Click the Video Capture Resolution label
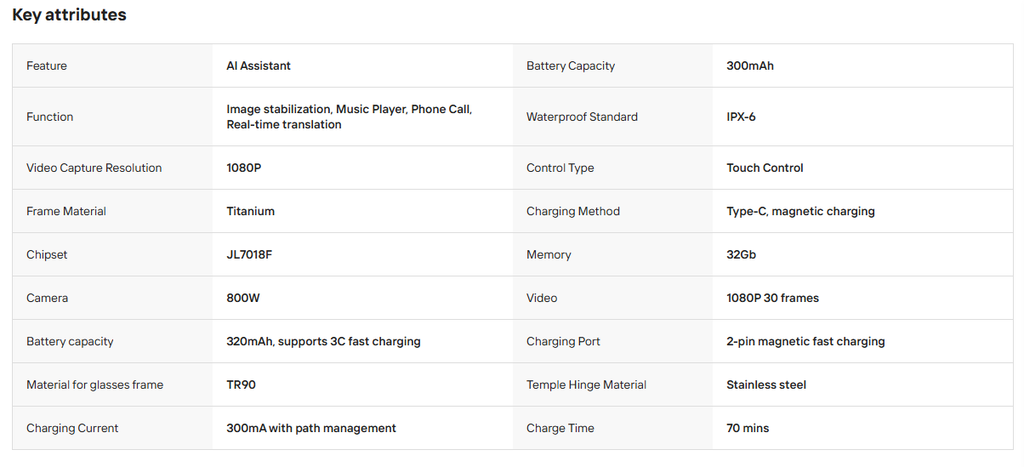The width and height of the screenshot is (1024, 467). 94,168
